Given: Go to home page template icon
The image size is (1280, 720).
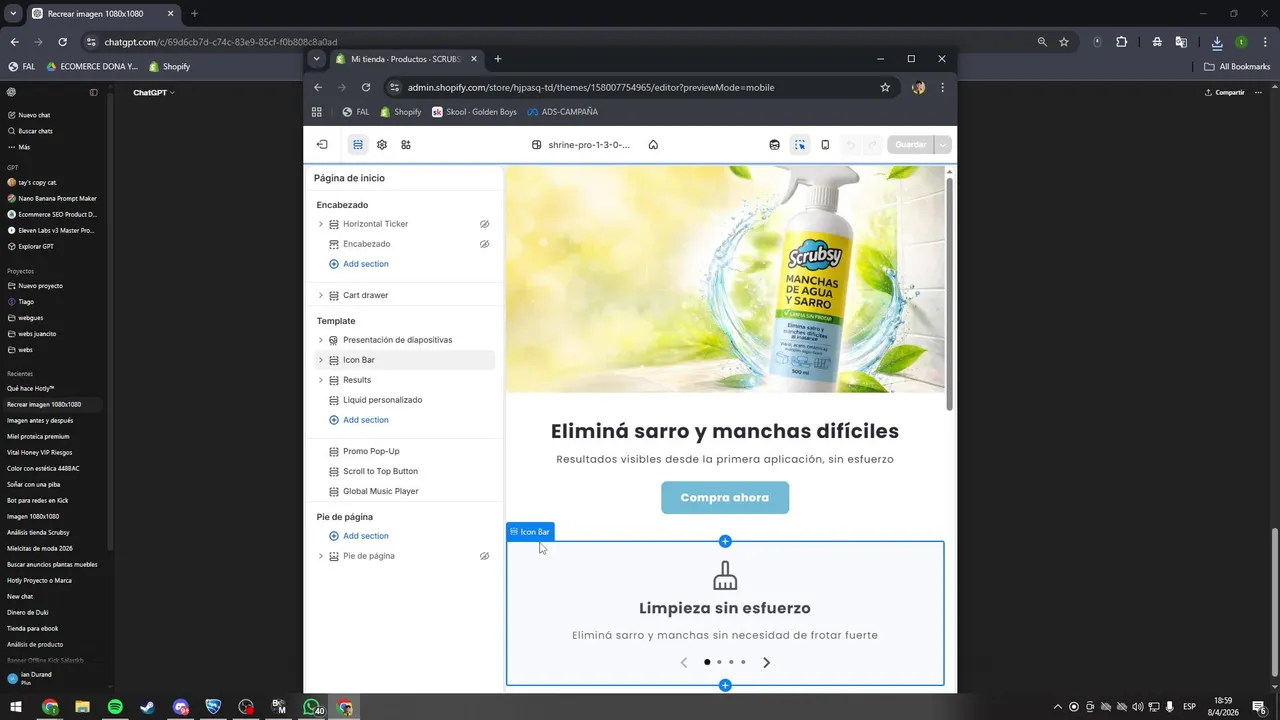Looking at the screenshot, I should point(653,145).
